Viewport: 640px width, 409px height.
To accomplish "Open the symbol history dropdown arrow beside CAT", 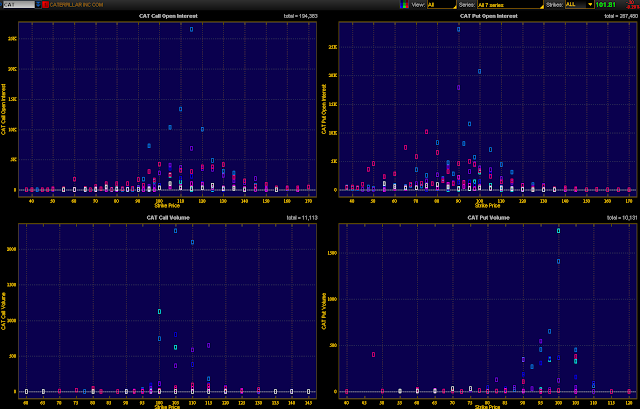I will pos(38,4).
